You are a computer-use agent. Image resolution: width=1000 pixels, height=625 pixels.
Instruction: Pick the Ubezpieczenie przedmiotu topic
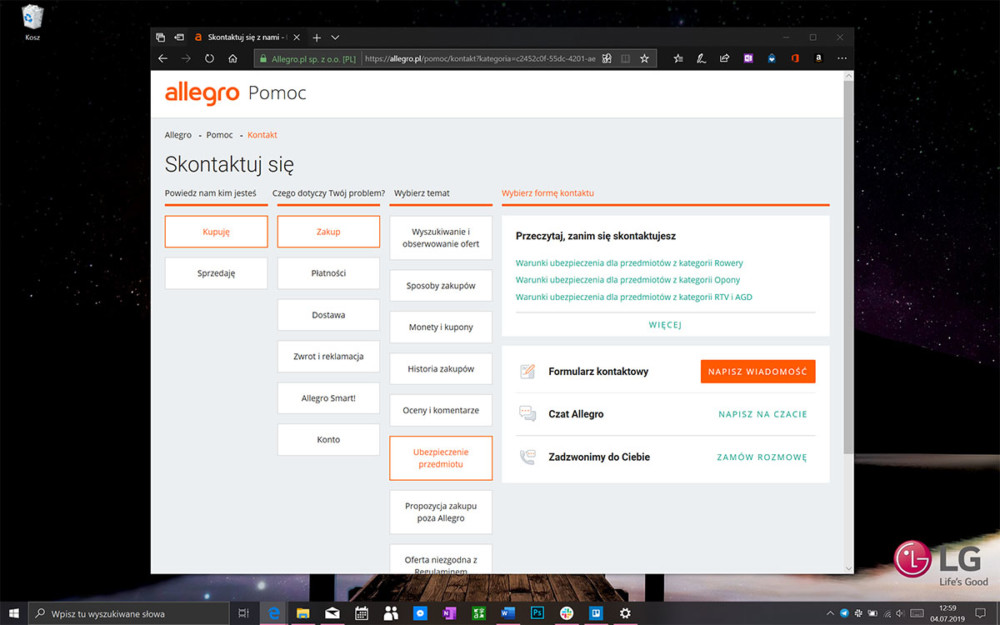pos(441,458)
